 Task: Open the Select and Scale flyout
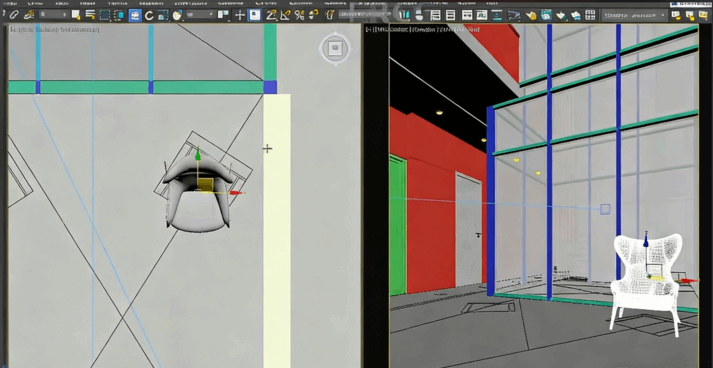point(163,15)
